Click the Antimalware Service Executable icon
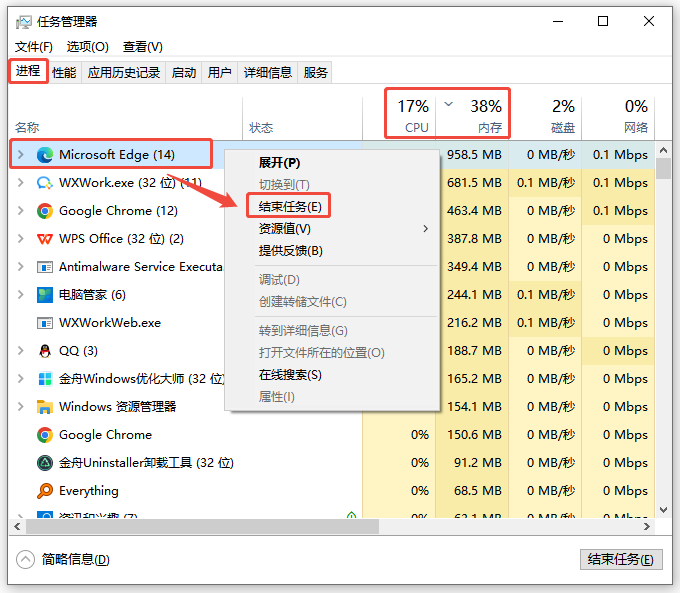The height and width of the screenshot is (593, 680). pos(45,267)
